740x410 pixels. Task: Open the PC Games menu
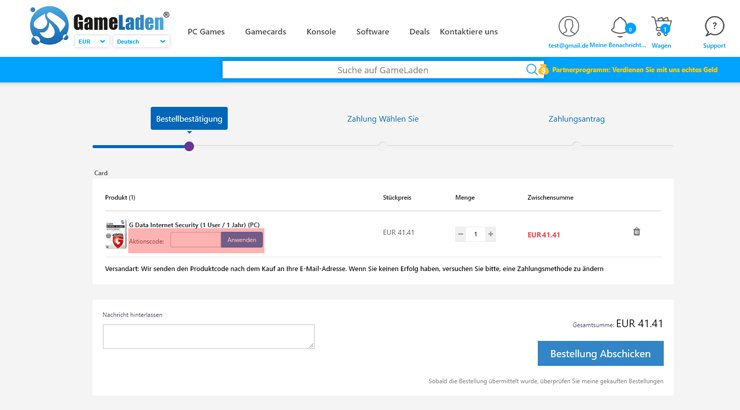tap(206, 32)
